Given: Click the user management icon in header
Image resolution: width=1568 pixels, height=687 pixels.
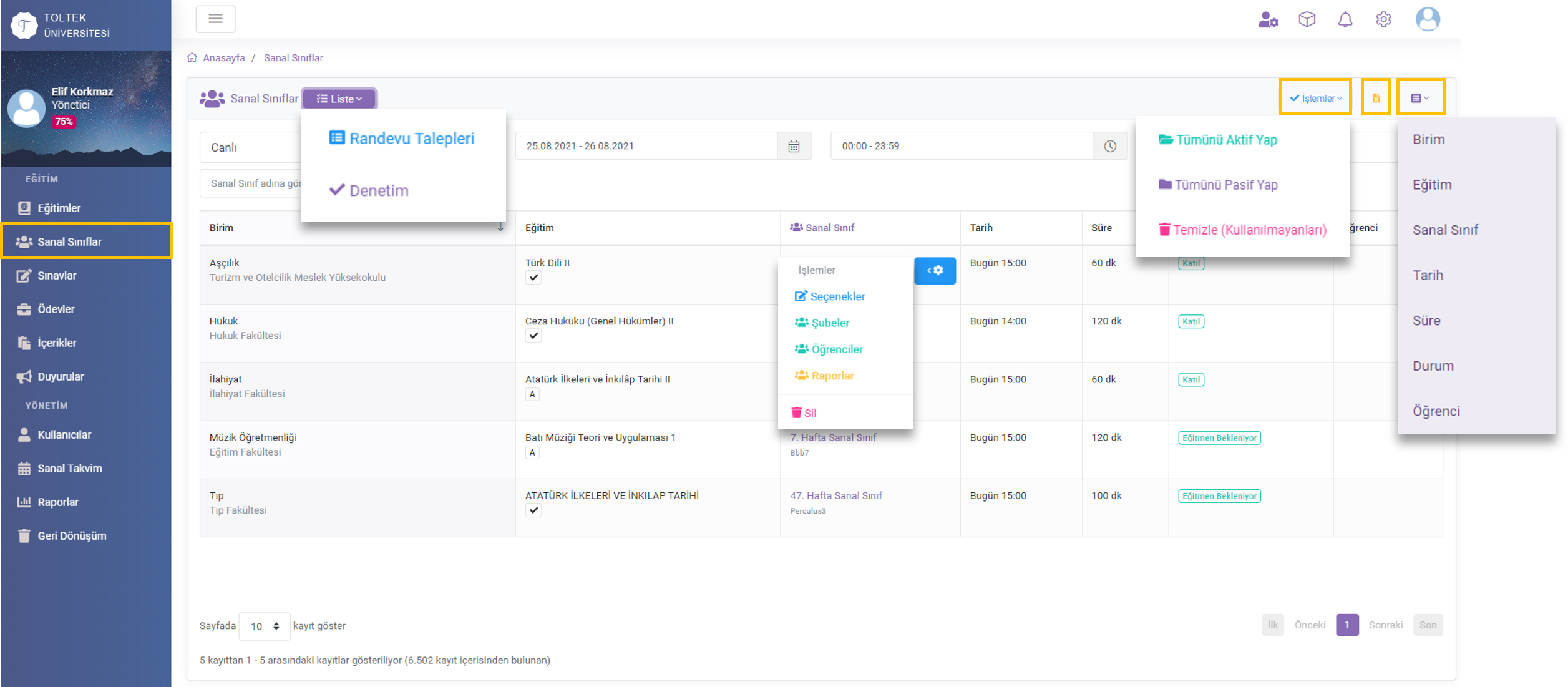Looking at the screenshot, I should [1268, 19].
